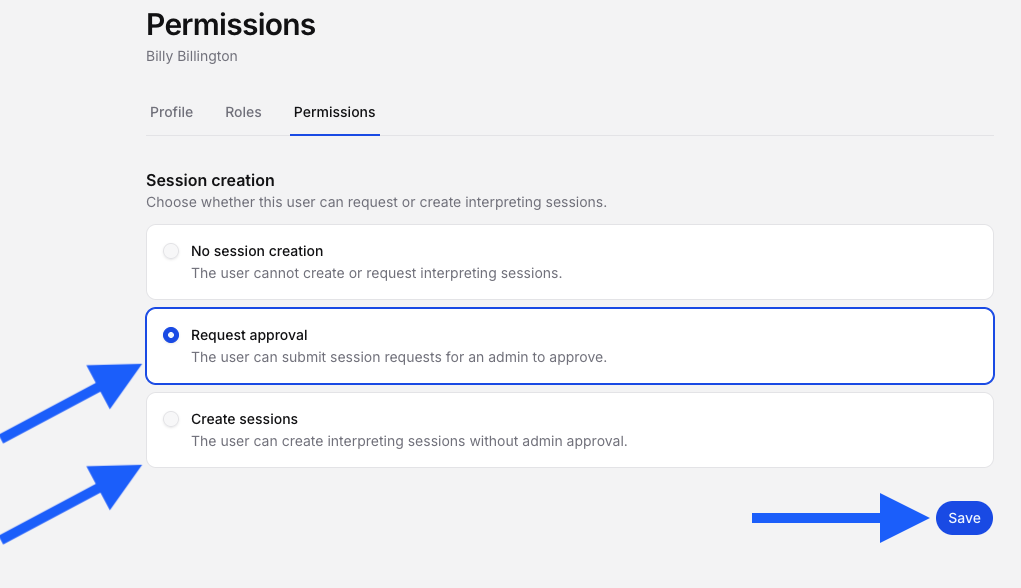
Task: Click the Session creation section heading
Action: click(x=210, y=180)
